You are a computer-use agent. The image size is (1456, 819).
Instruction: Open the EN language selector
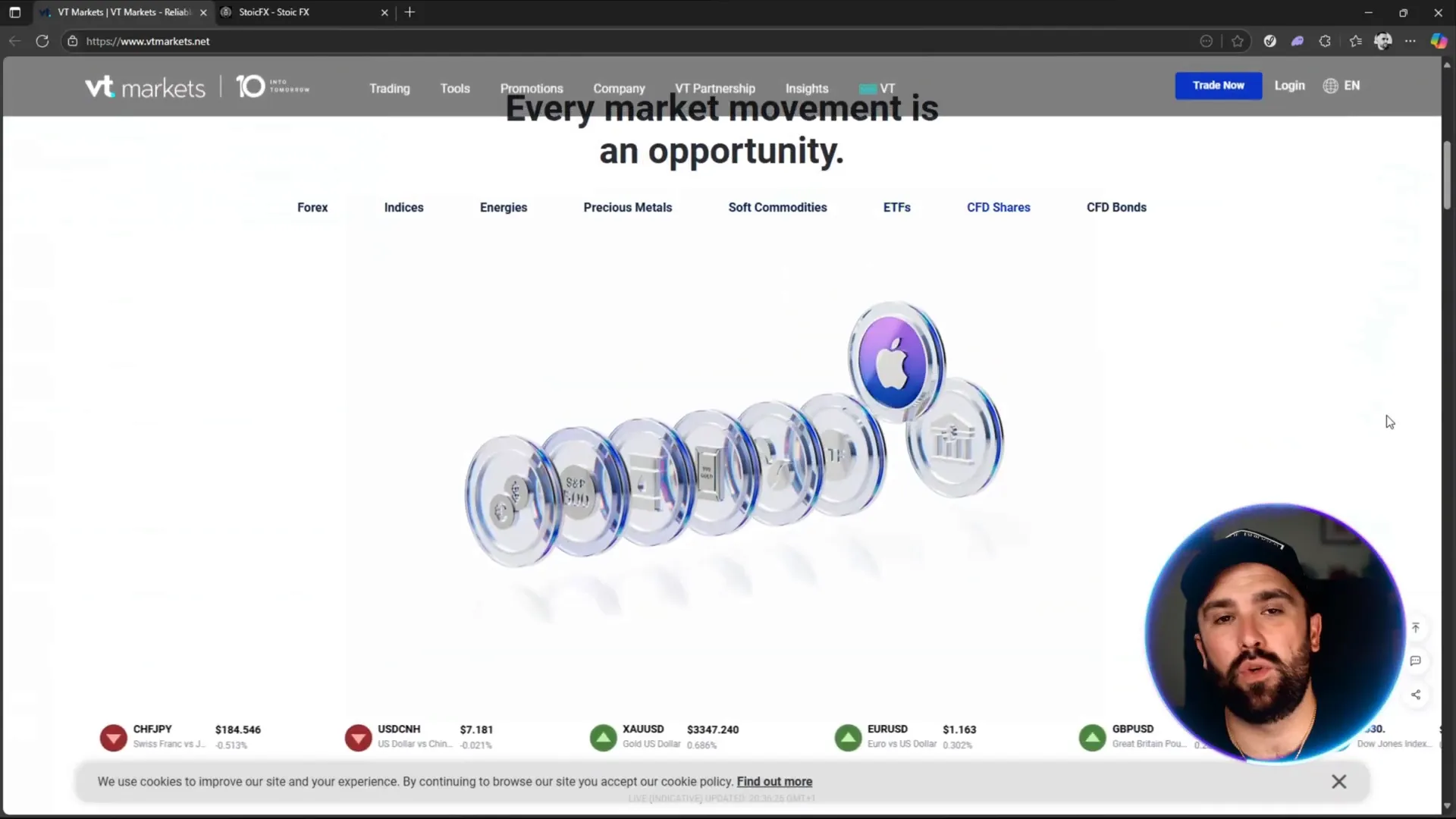(x=1341, y=86)
